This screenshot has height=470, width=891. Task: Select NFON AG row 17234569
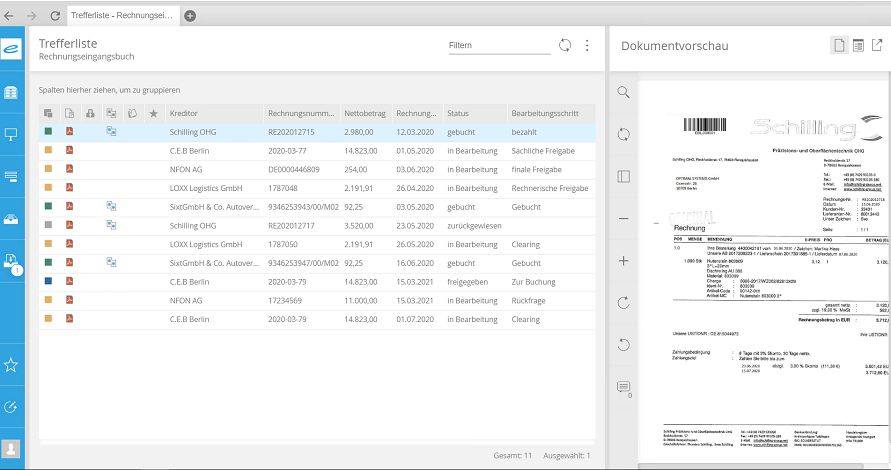pyautogui.click(x=317, y=301)
